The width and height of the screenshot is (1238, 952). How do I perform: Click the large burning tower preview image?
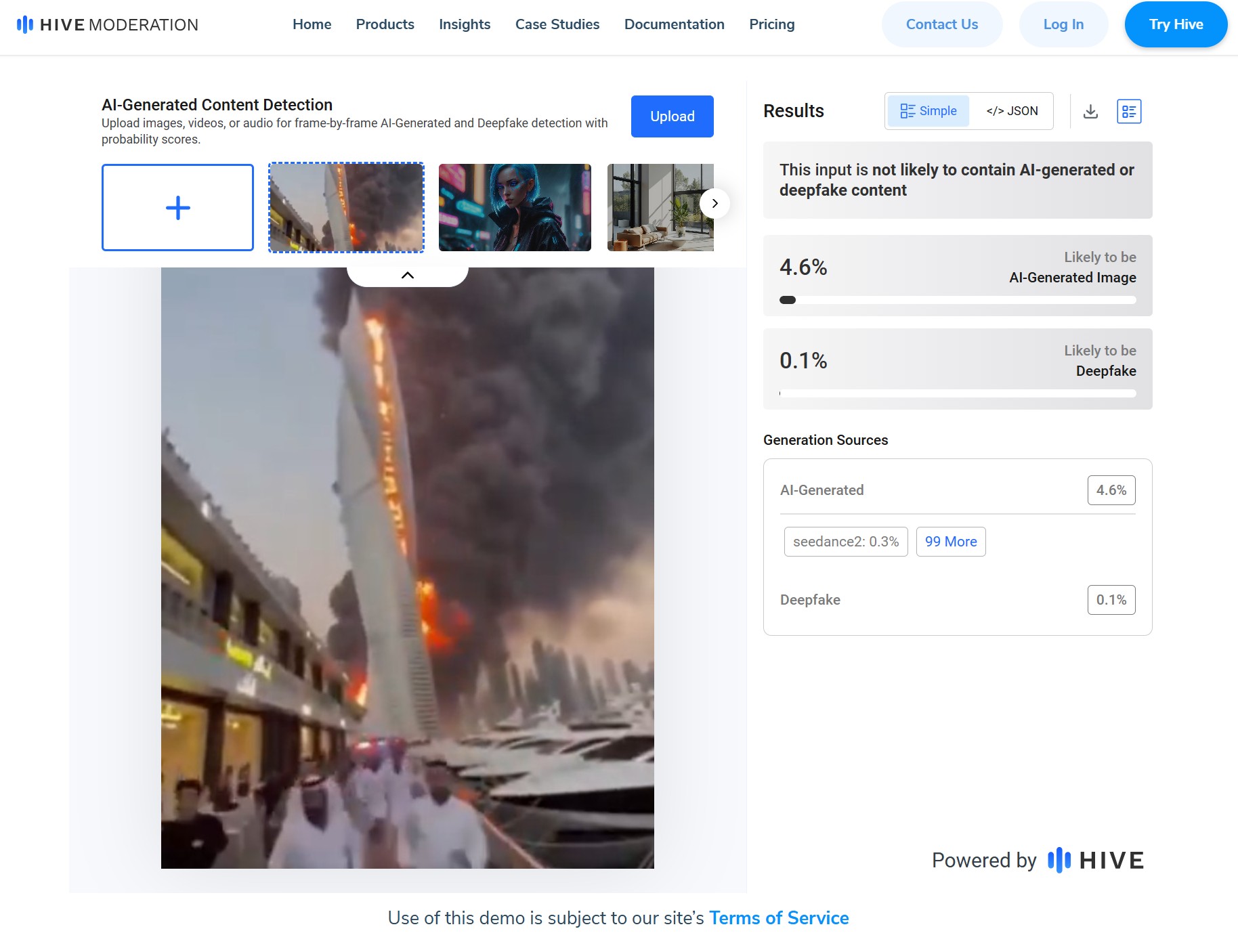(x=408, y=568)
